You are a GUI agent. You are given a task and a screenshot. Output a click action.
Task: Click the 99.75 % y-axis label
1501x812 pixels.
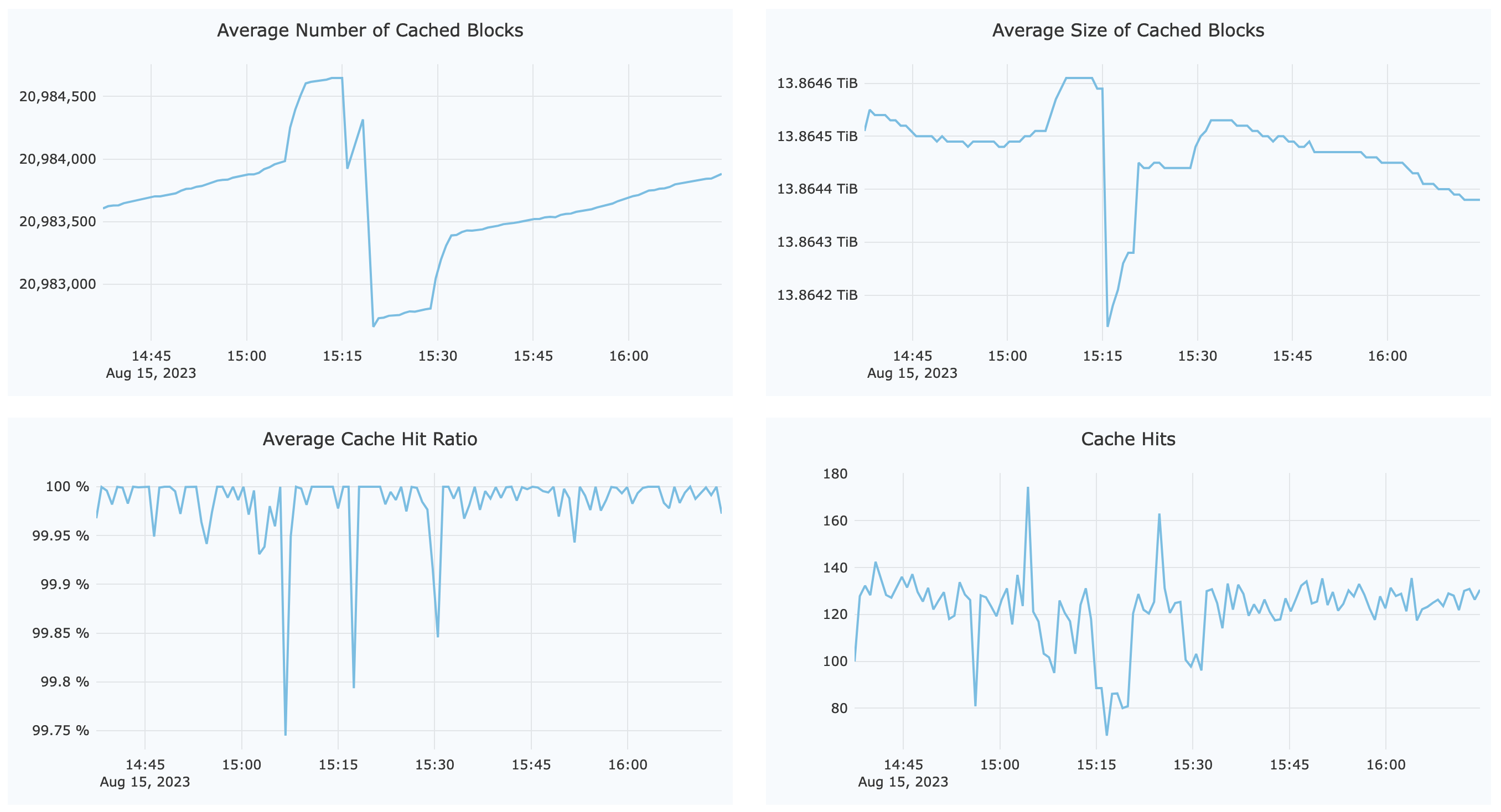pos(60,731)
